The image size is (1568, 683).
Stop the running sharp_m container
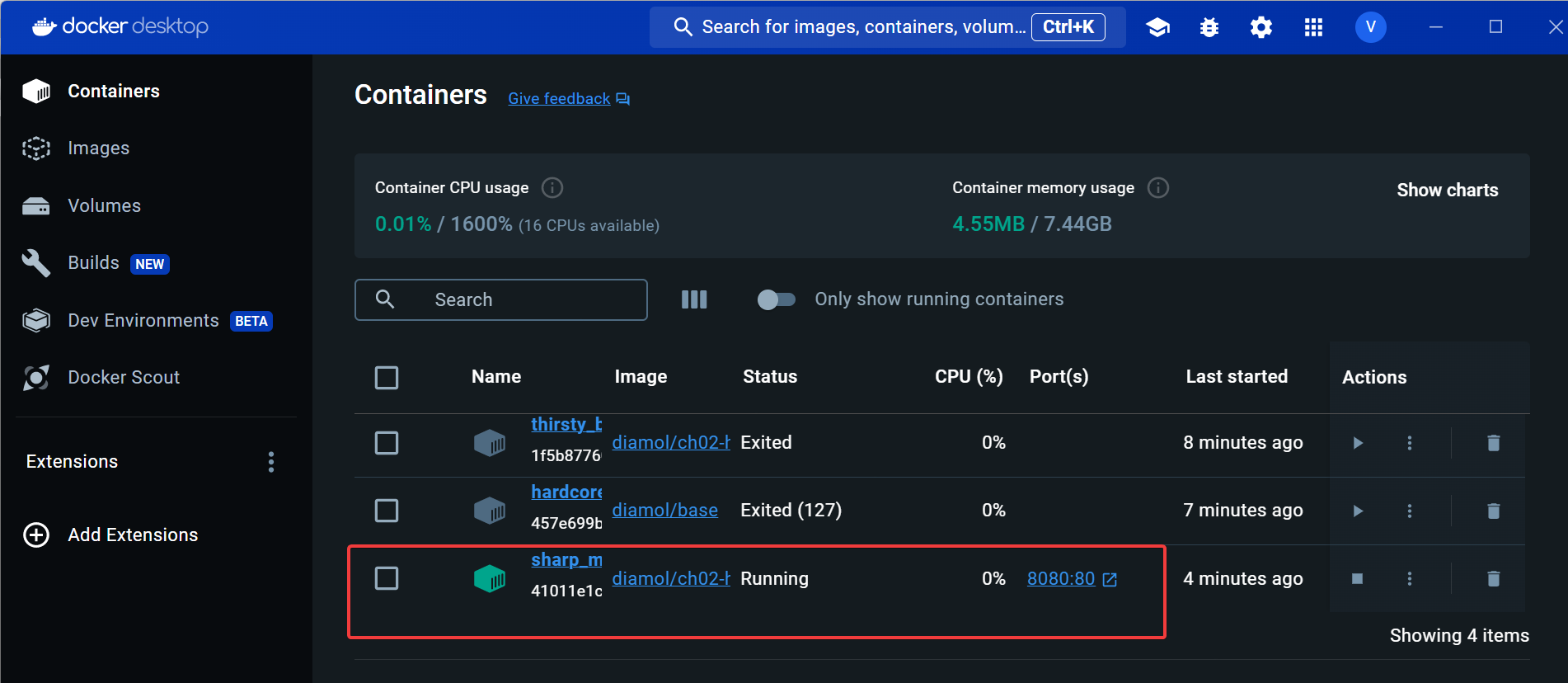[x=1358, y=578]
